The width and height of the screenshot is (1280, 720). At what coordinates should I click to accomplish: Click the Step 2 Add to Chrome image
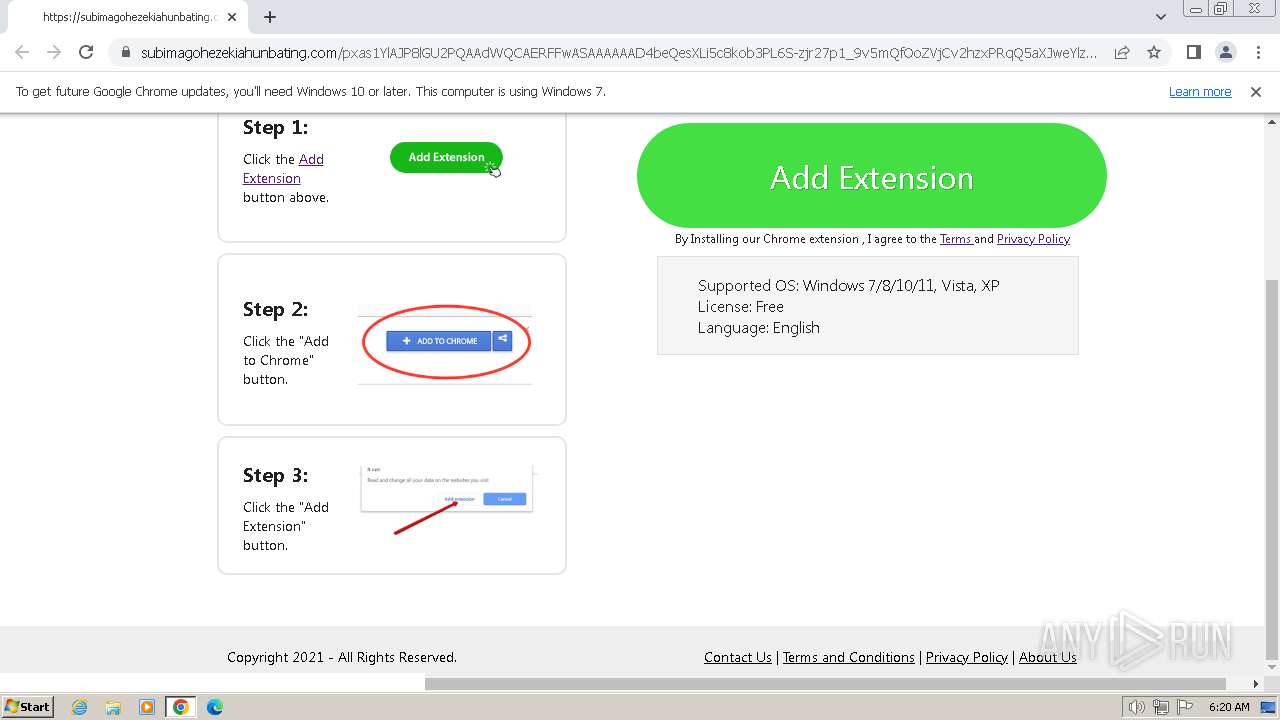coord(445,341)
